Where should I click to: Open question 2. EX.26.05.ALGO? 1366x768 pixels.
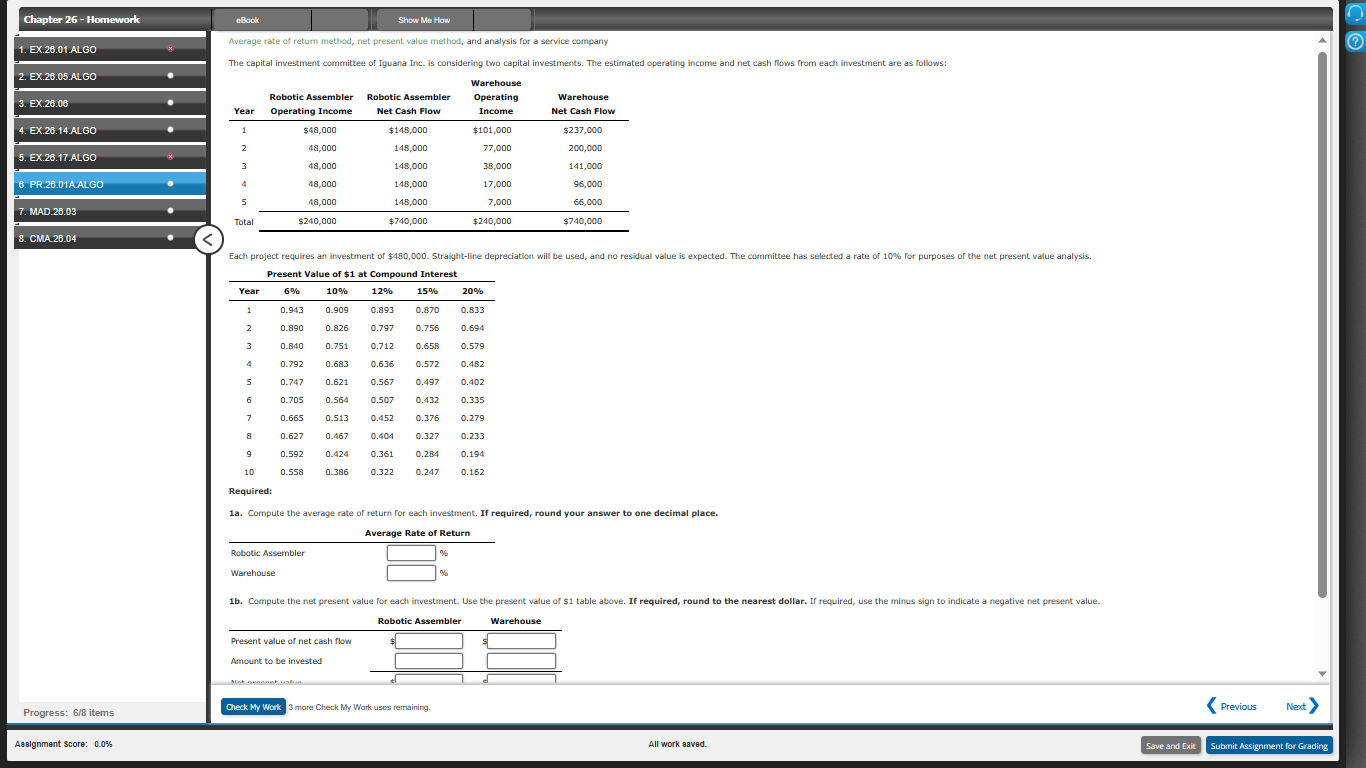112,75
